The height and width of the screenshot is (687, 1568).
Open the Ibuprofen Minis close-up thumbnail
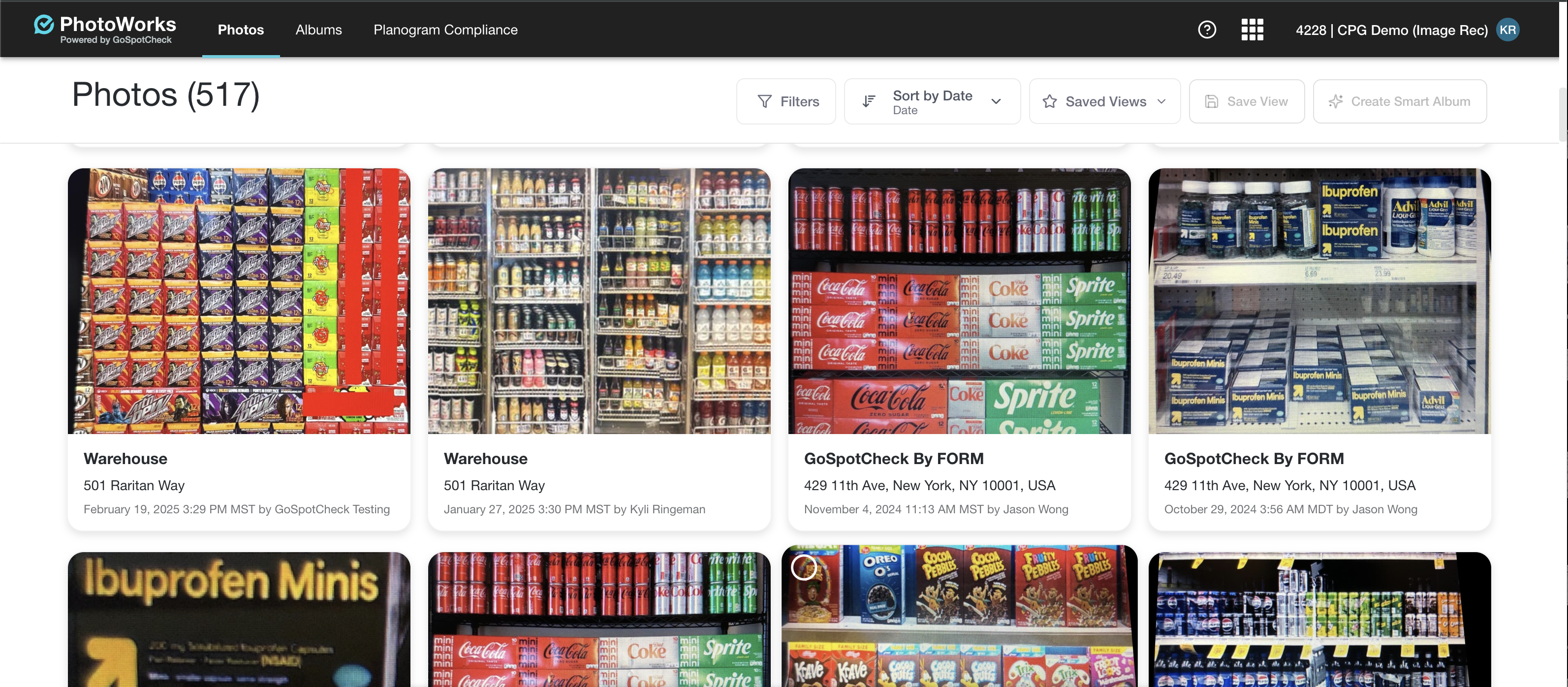[239, 620]
